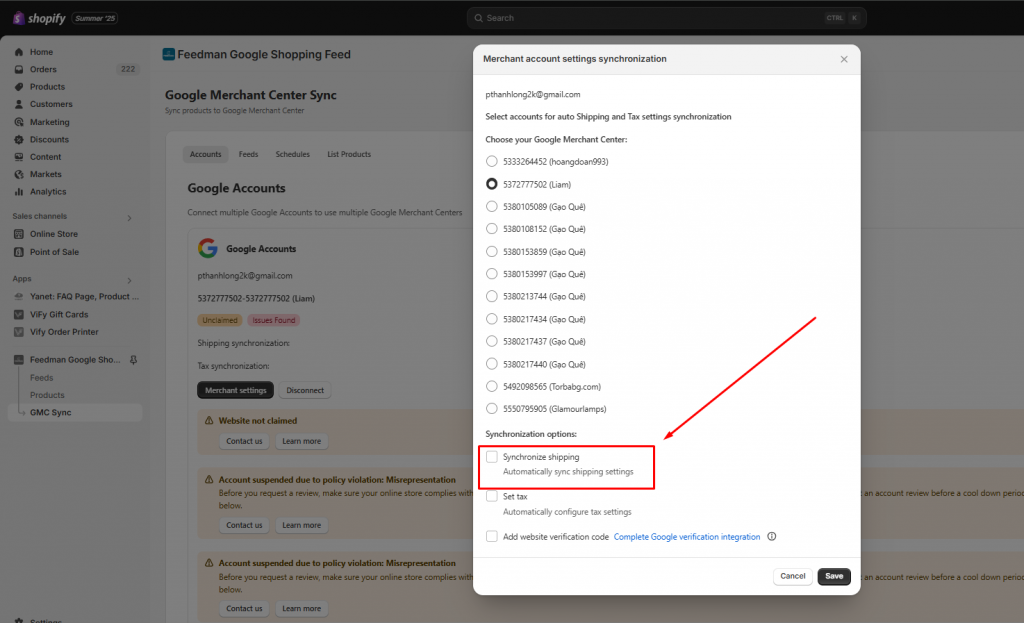Image resolution: width=1024 pixels, height=623 pixels.
Task: Click the Merchant settings button
Action: (236, 391)
